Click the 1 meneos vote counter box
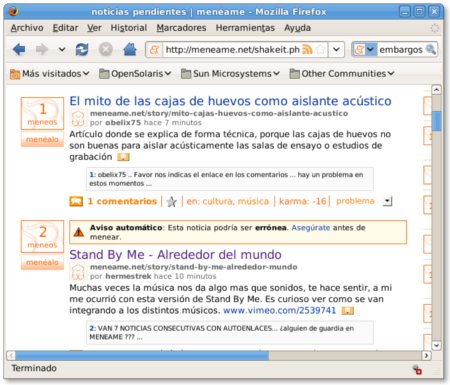Viewport: 450px width, 385px height. [x=42, y=113]
